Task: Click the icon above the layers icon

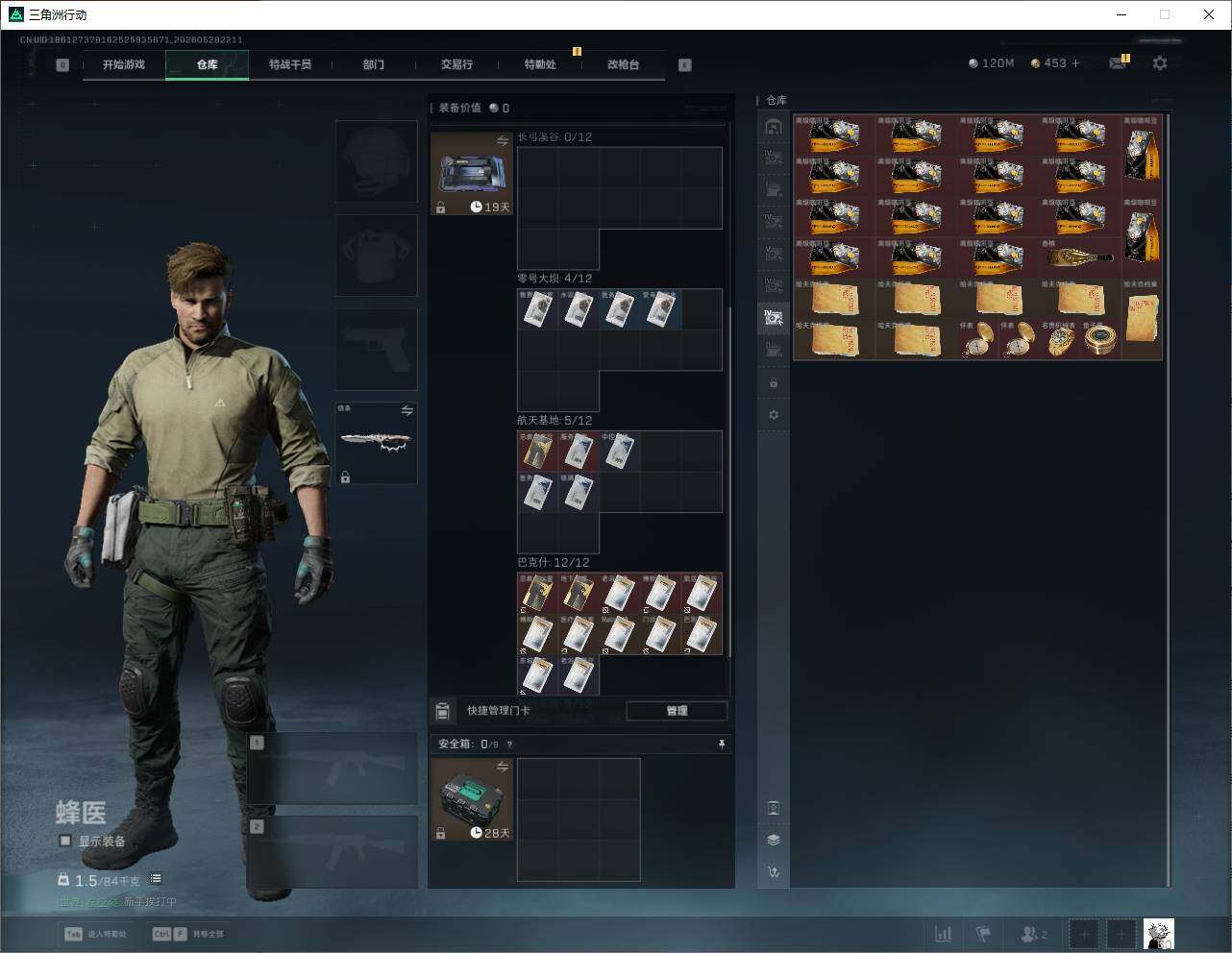Action: [x=774, y=808]
